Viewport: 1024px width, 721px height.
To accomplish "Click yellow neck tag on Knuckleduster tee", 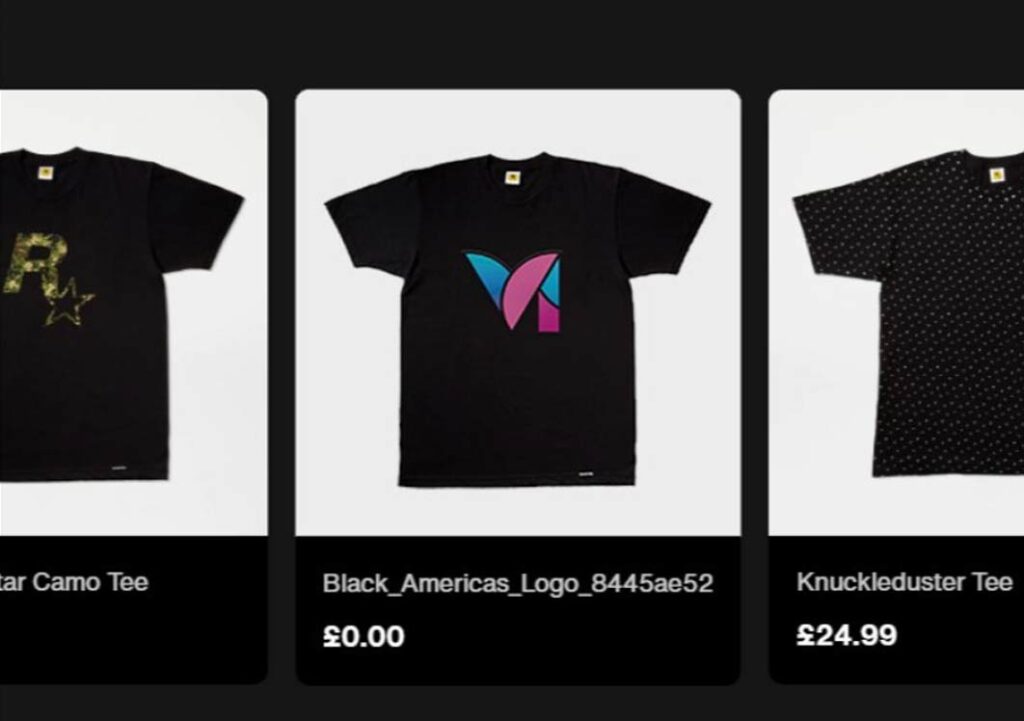I will point(997,175).
